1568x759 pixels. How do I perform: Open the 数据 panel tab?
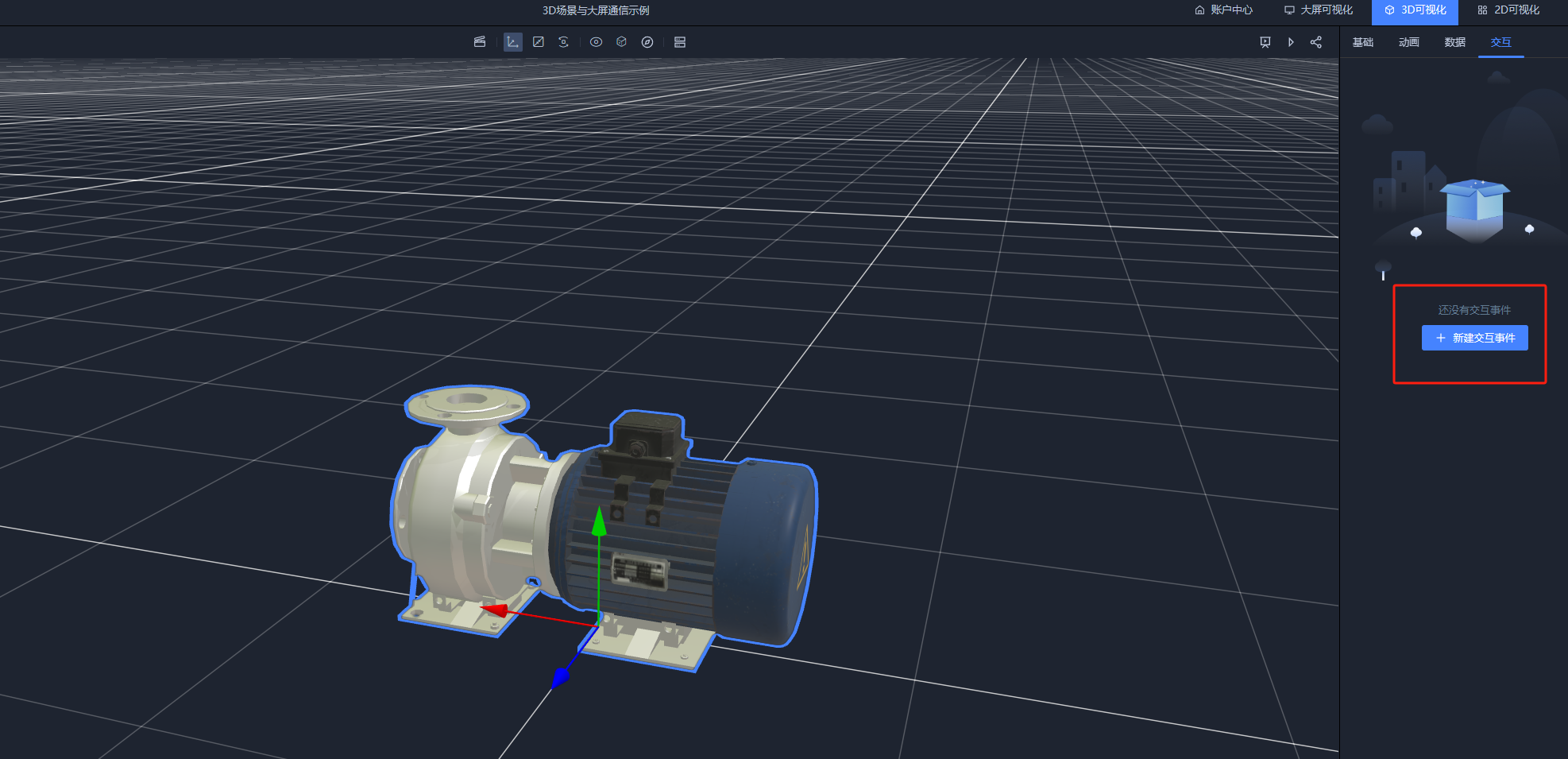point(1455,42)
